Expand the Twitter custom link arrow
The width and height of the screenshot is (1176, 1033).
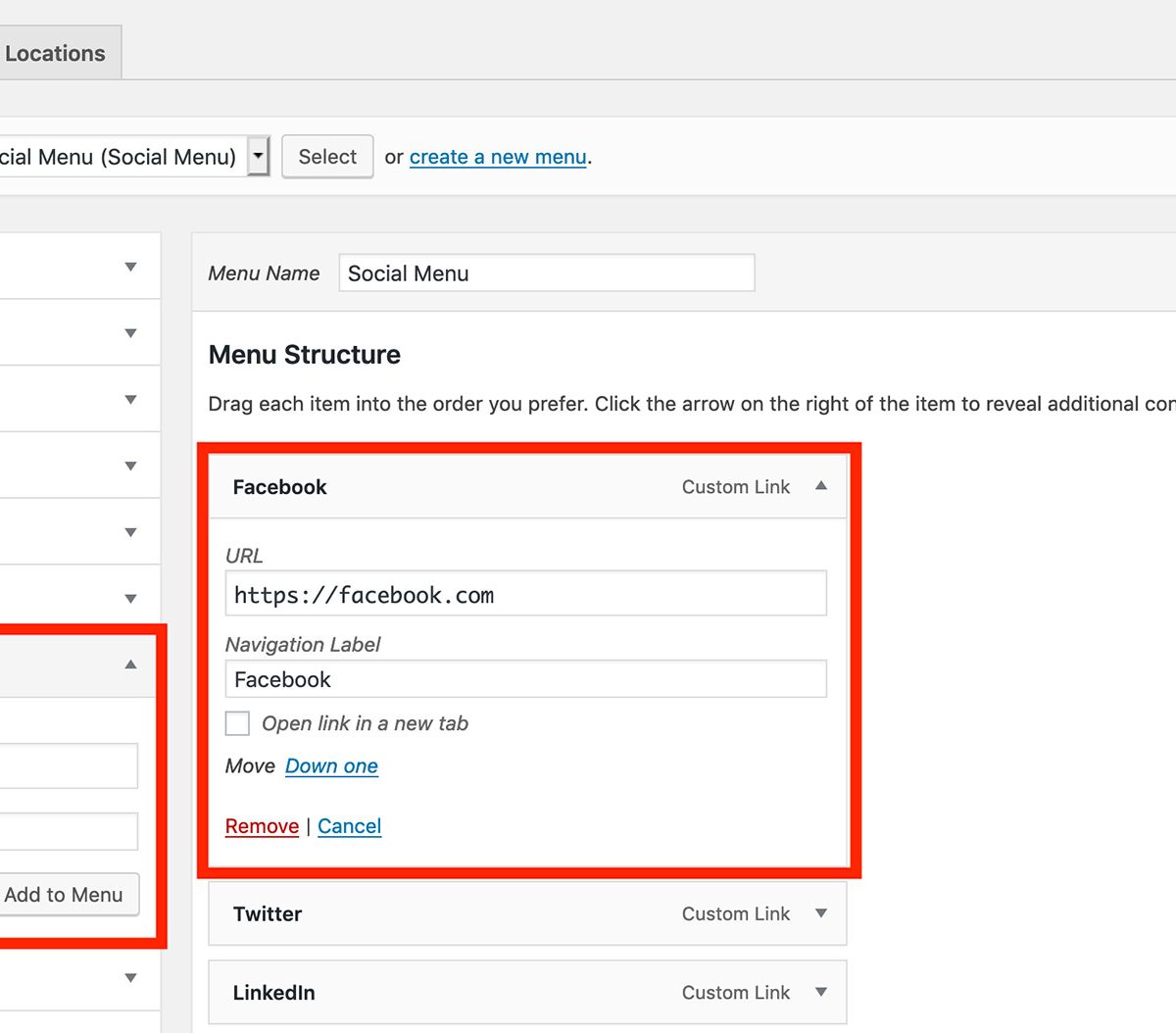(x=821, y=913)
